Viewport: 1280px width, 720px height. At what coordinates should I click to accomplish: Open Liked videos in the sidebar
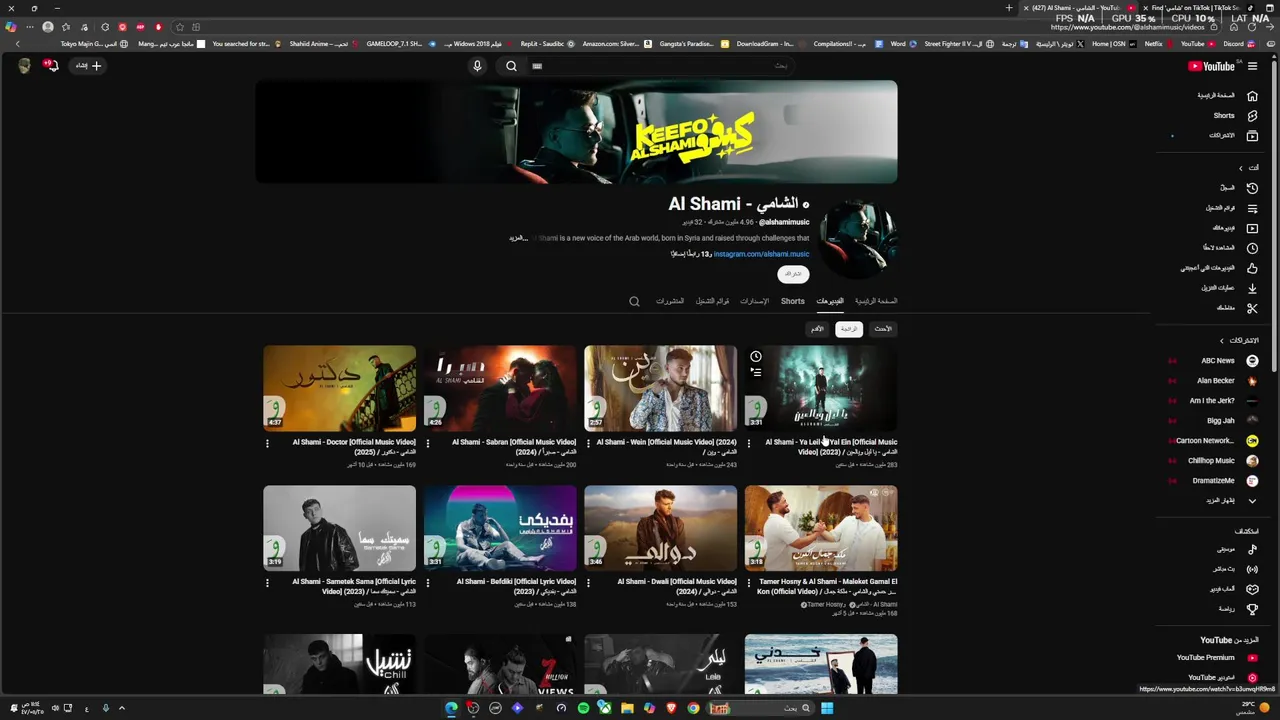[x=1220, y=268]
